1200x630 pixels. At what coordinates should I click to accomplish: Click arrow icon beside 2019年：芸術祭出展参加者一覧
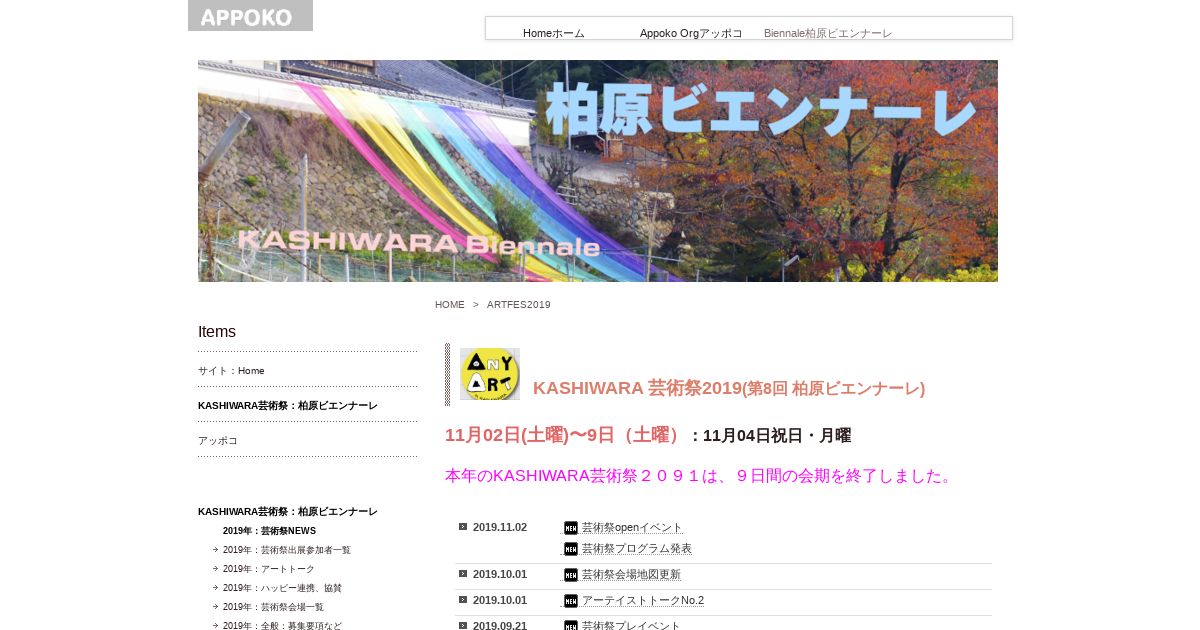(215, 550)
